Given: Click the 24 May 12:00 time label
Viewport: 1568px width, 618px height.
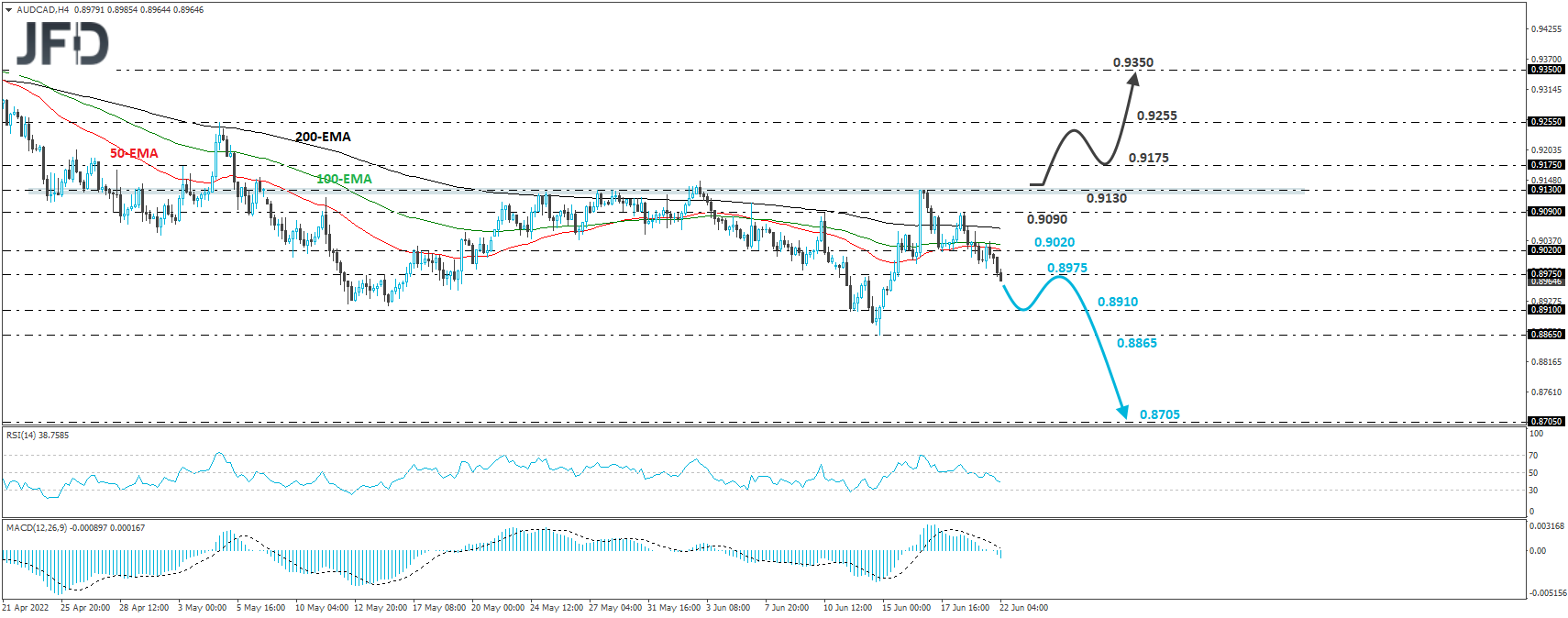Looking at the screenshot, I should 557,608.
